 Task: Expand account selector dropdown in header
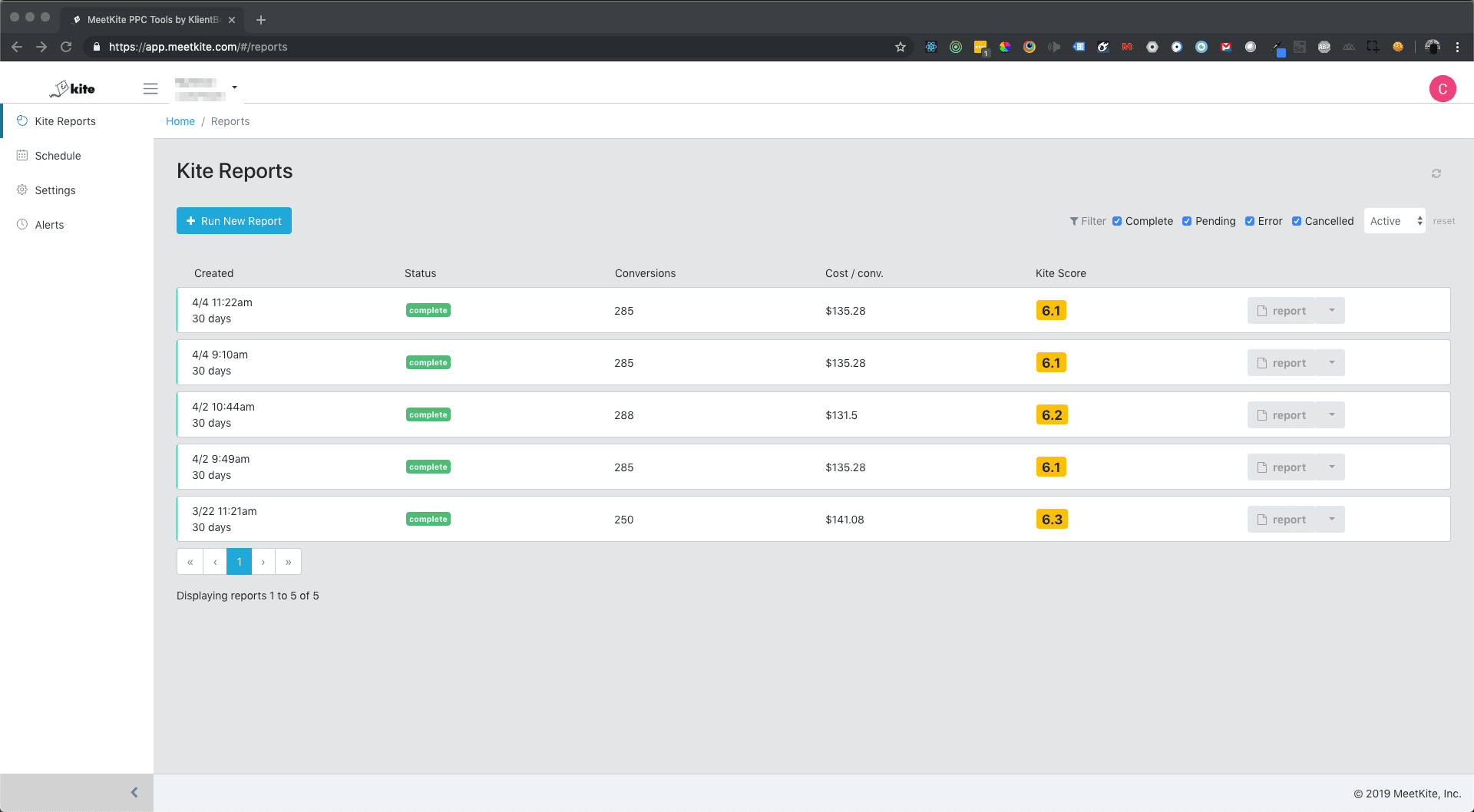point(234,87)
